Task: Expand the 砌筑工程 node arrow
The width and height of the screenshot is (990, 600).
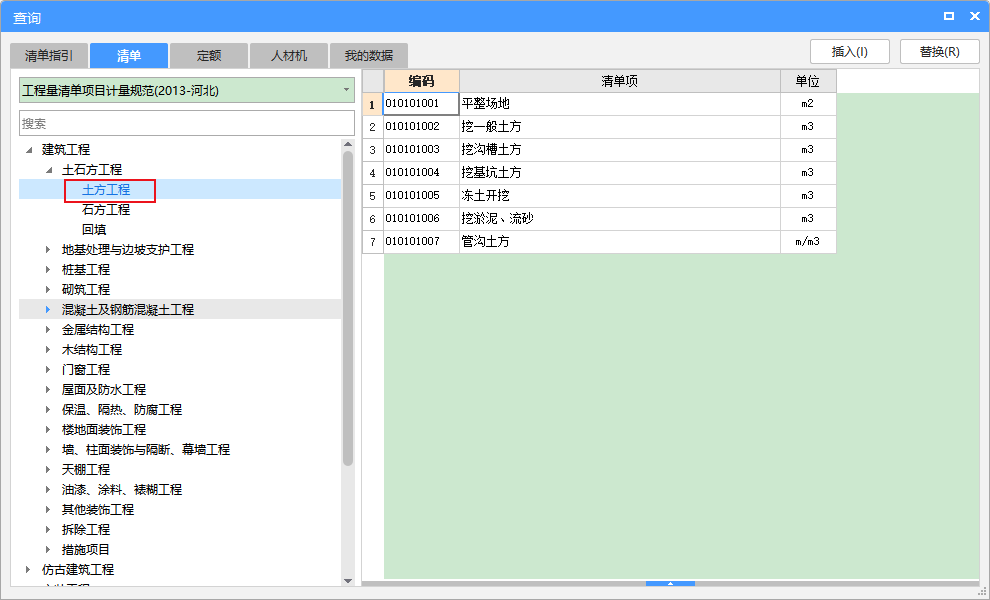Action: pyautogui.click(x=48, y=290)
